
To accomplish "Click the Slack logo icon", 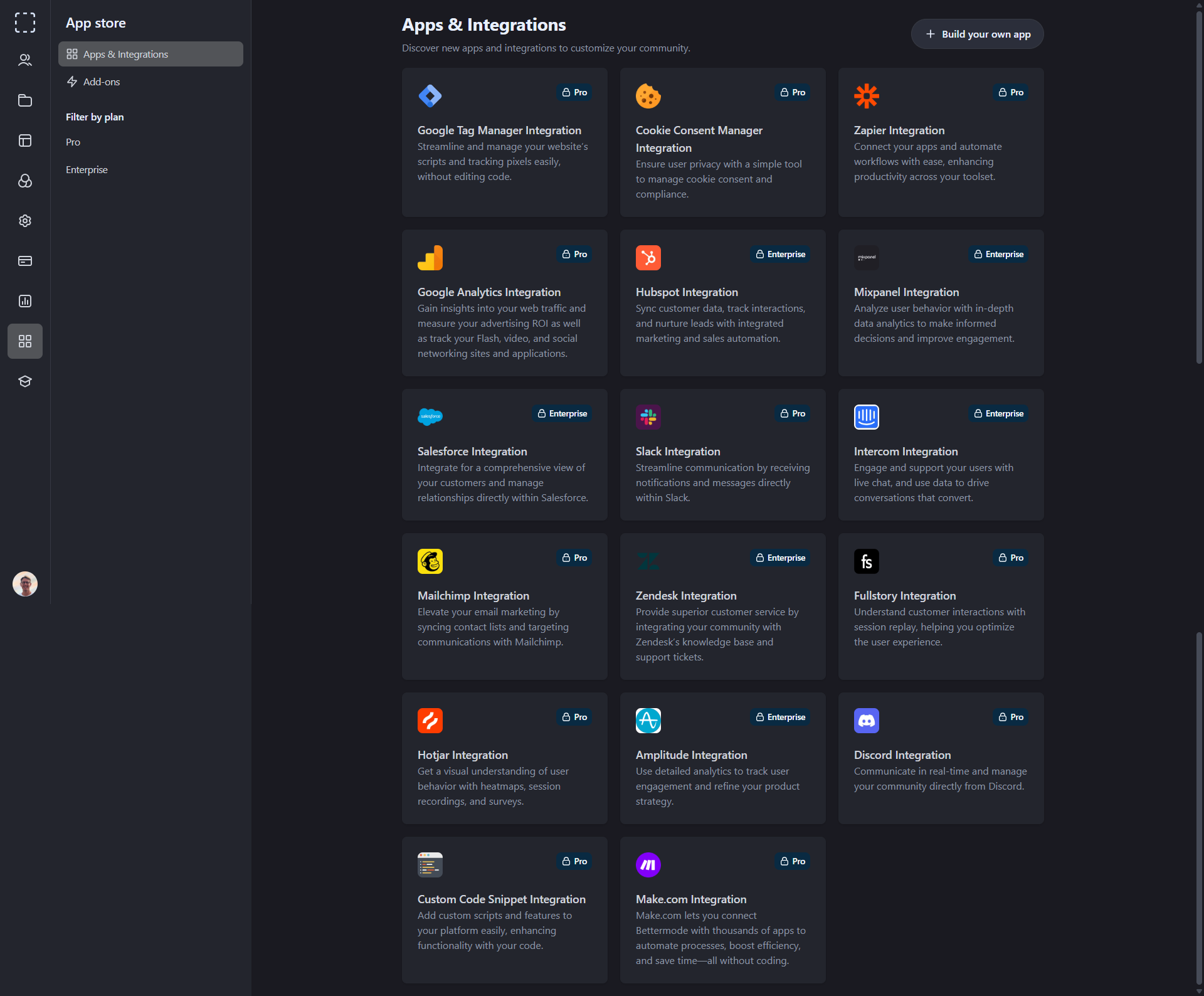I will coord(648,416).
